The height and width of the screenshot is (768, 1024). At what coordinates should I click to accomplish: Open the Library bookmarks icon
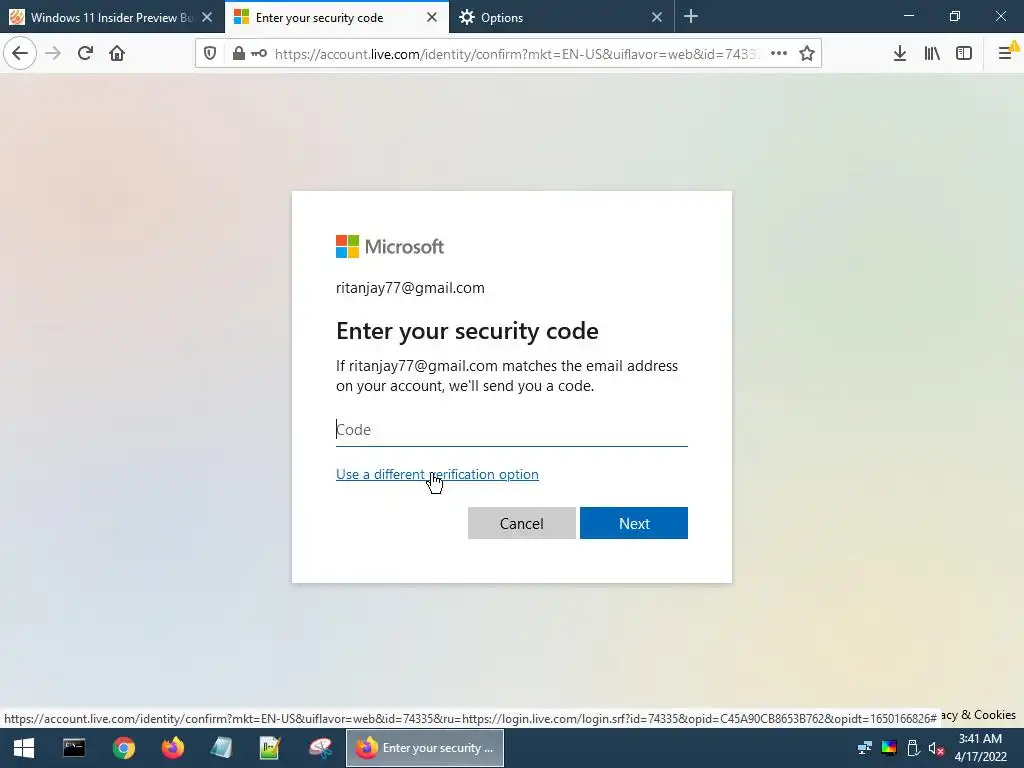pyautogui.click(x=932, y=54)
